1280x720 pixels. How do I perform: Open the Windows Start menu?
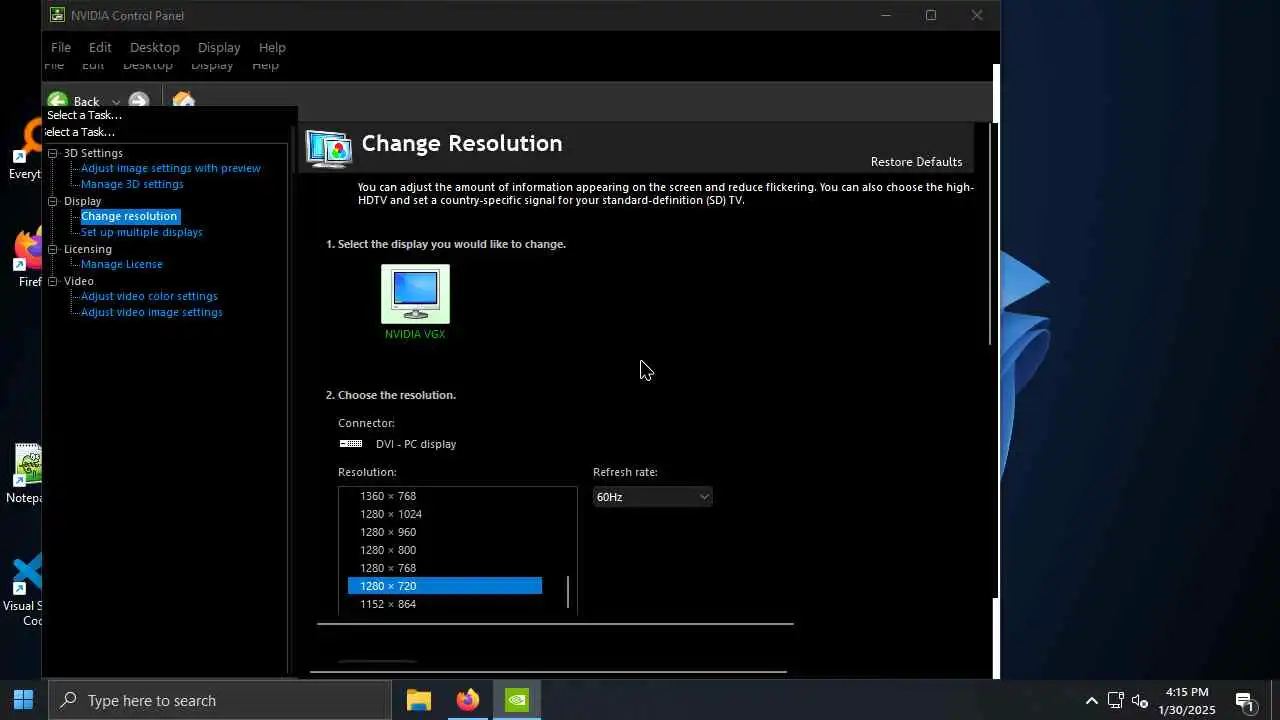pos(24,700)
